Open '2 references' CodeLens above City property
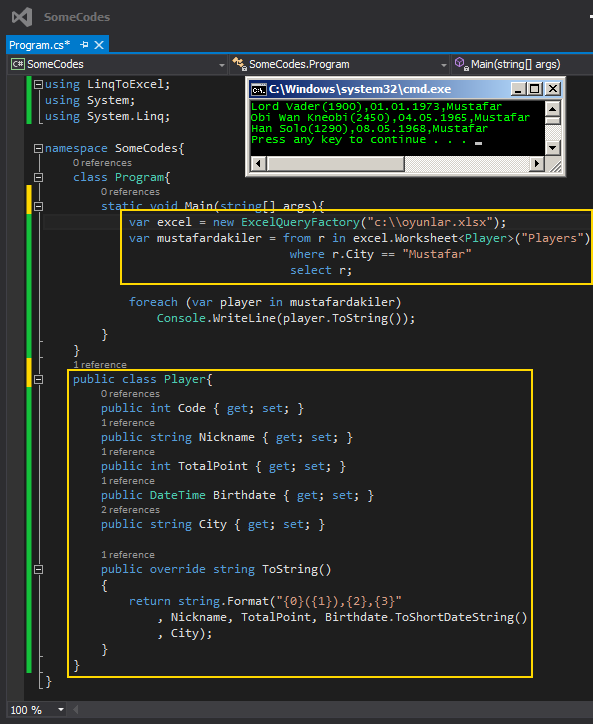Image resolution: width=593 pixels, height=724 pixels. pos(130,510)
